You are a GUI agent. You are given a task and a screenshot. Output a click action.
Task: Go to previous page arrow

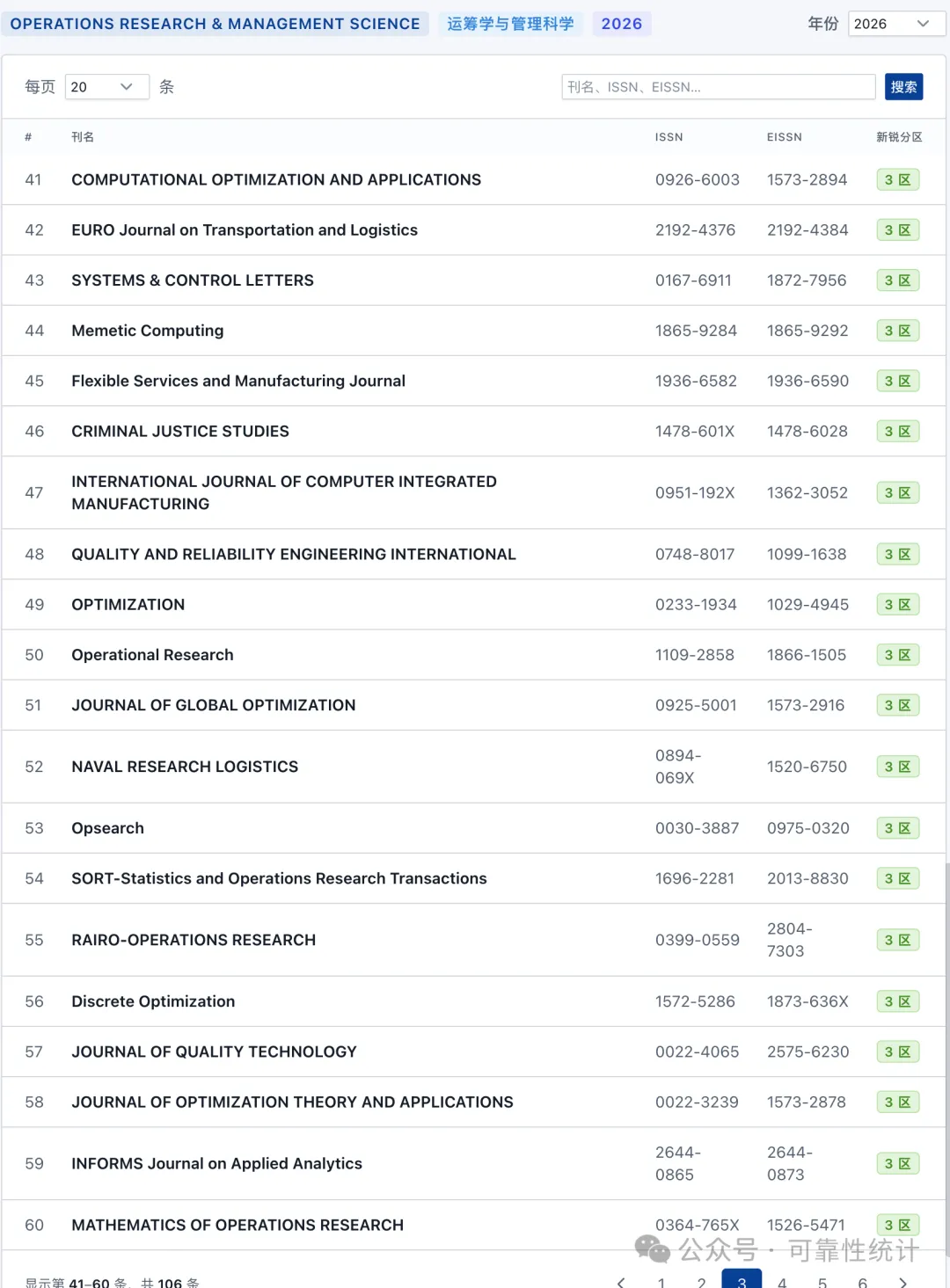click(621, 1282)
